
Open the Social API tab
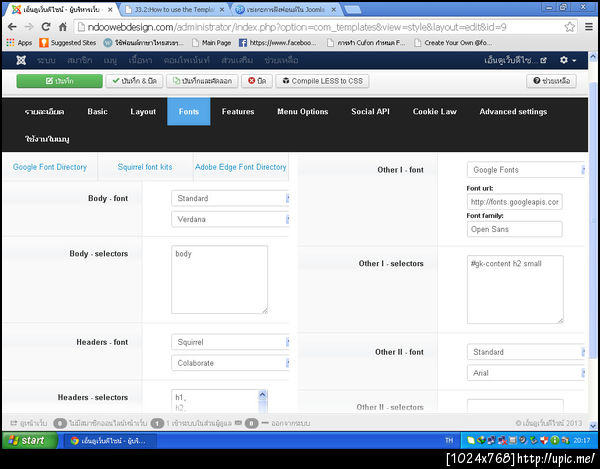pyautogui.click(x=370, y=112)
